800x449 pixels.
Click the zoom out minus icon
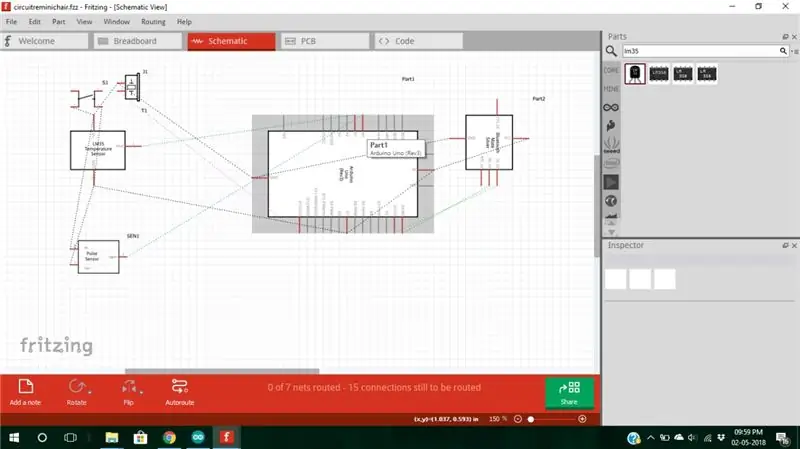click(518, 419)
